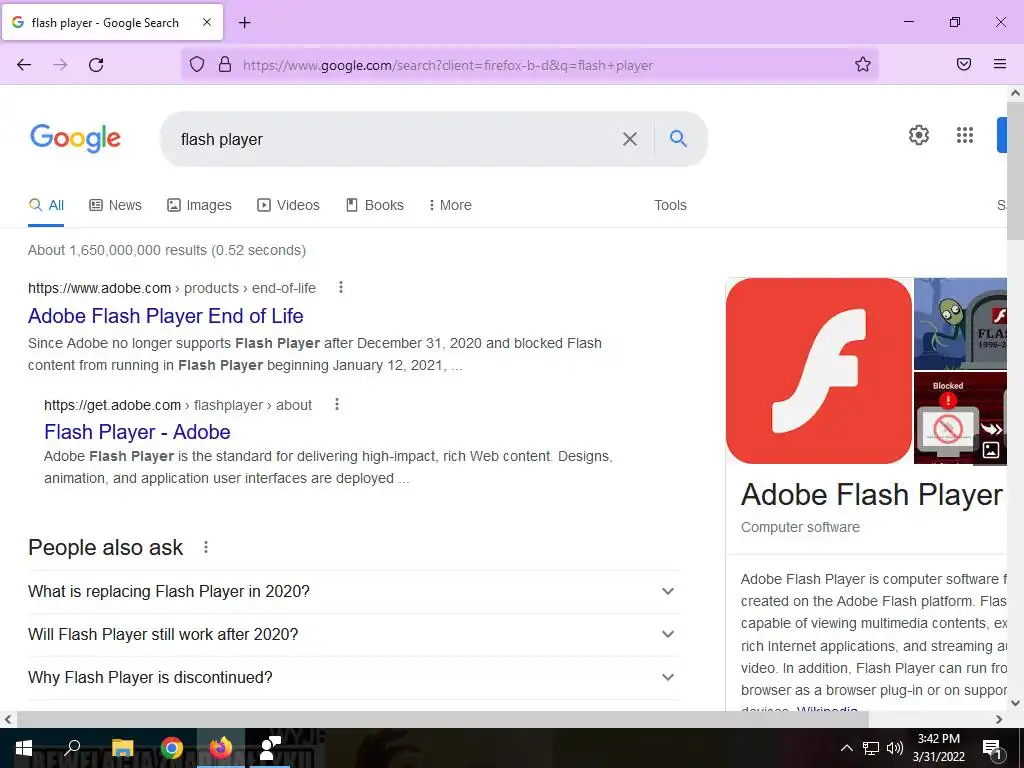Click About 1,650,000,000 results text
The width and height of the screenshot is (1024, 768).
(167, 250)
